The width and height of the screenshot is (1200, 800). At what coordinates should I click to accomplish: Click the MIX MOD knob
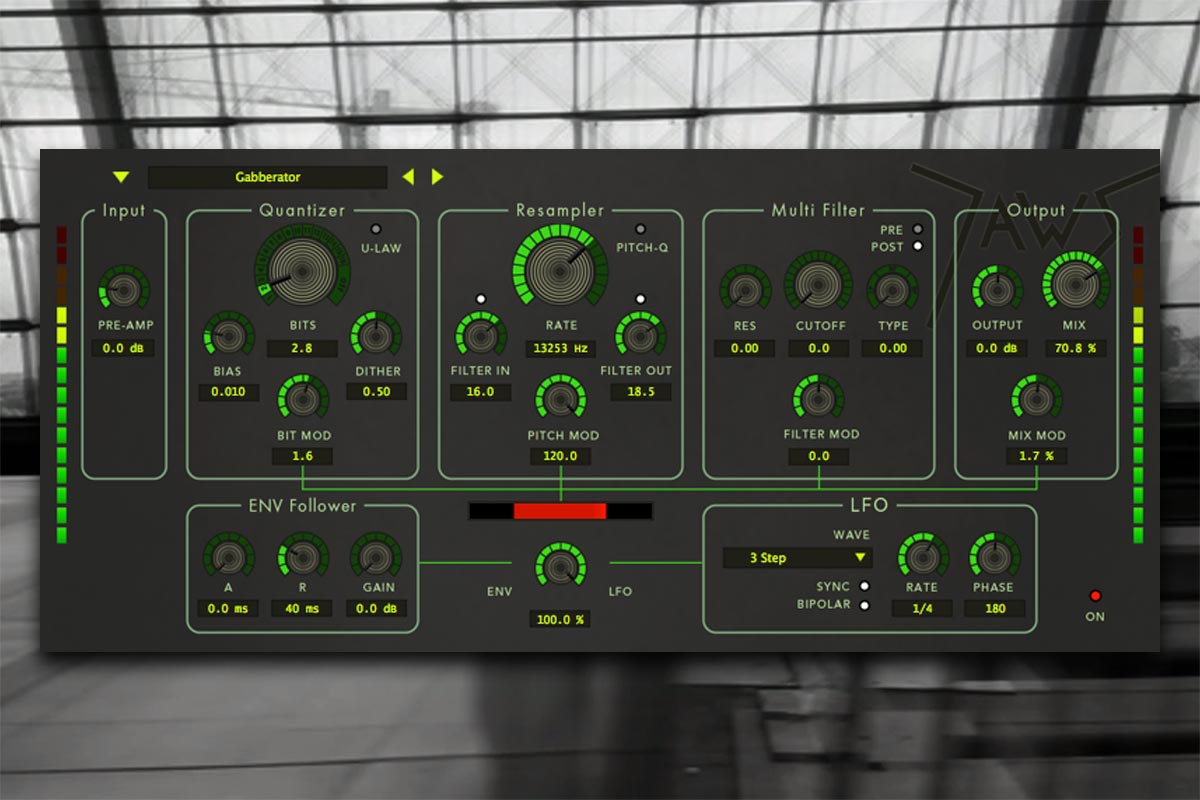click(1036, 398)
